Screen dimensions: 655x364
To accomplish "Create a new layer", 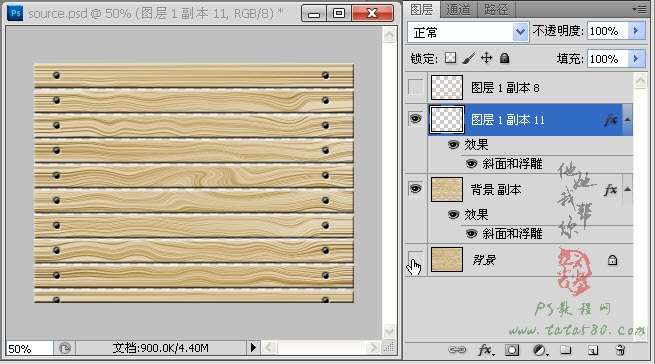I will (x=593, y=350).
